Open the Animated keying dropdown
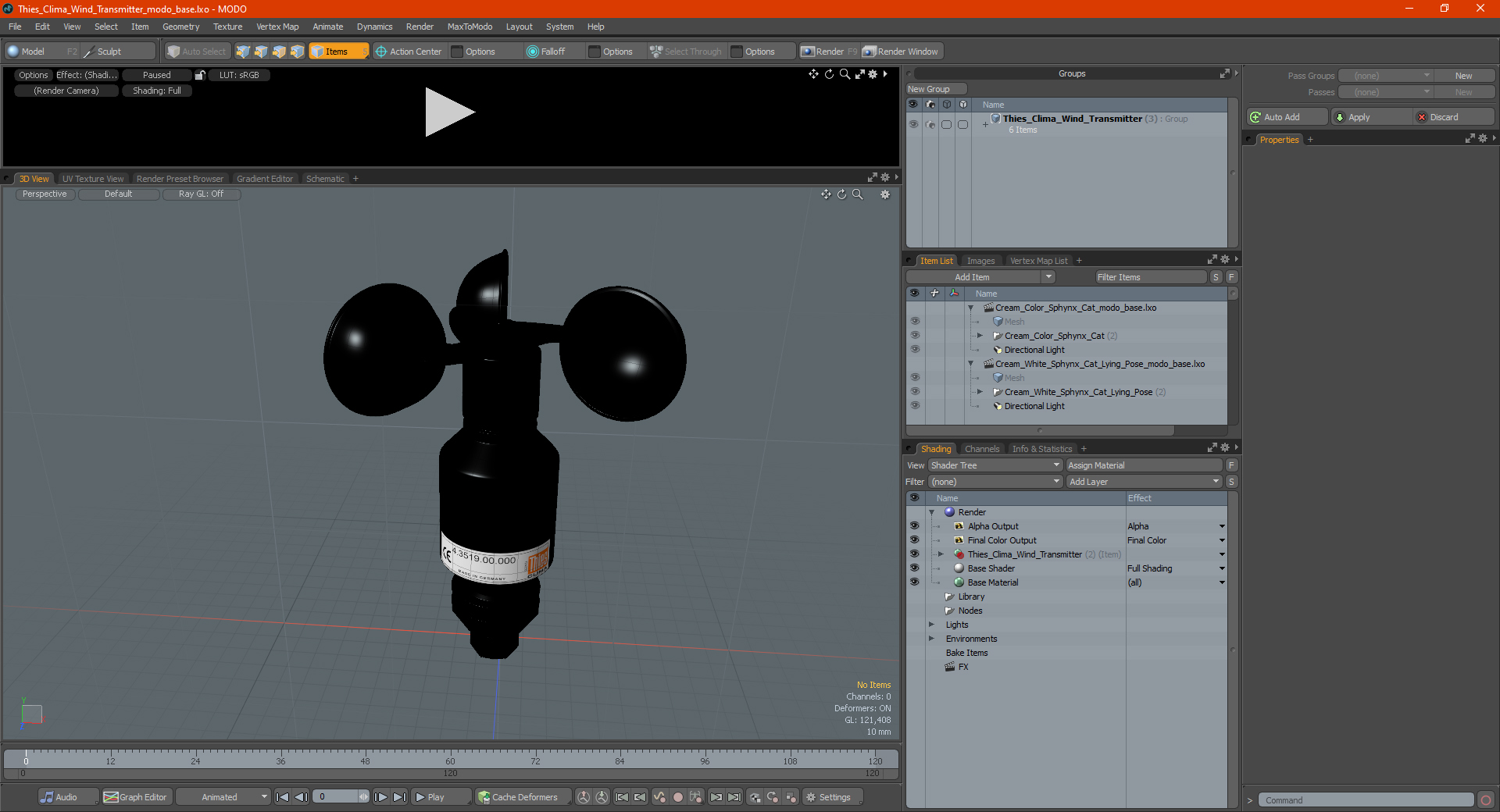Viewport: 1500px width, 812px height. (223, 797)
